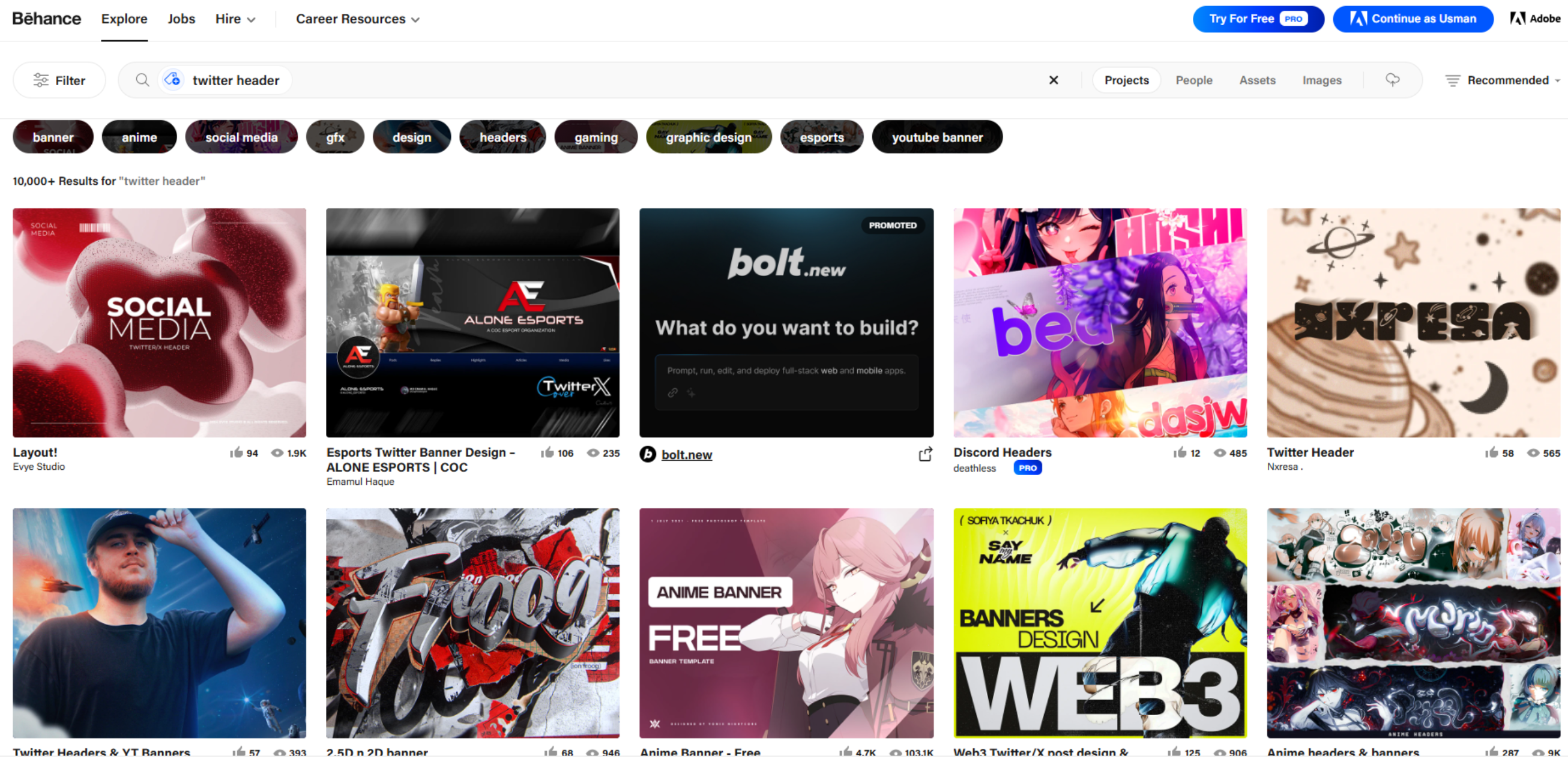
Task: Click the Continue as Usman button
Action: (1413, 18)
